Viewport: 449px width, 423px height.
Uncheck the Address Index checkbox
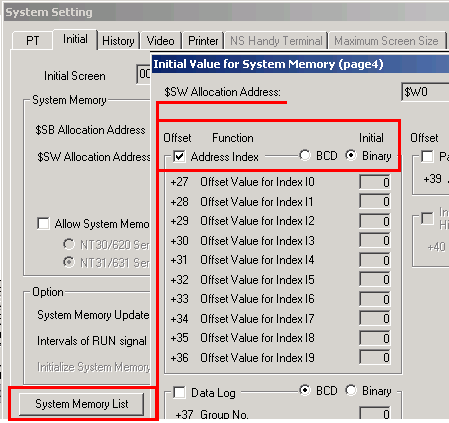[179, 156]
